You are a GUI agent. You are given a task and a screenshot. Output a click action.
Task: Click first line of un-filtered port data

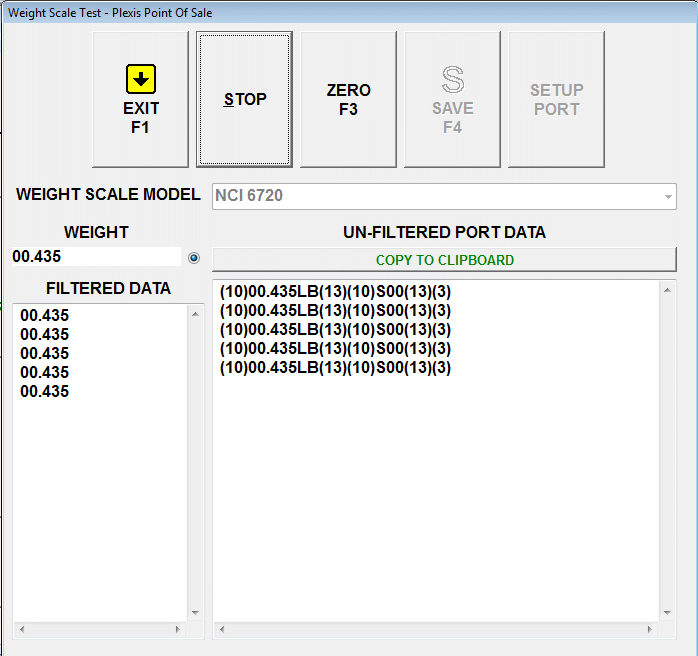[335, 292]
